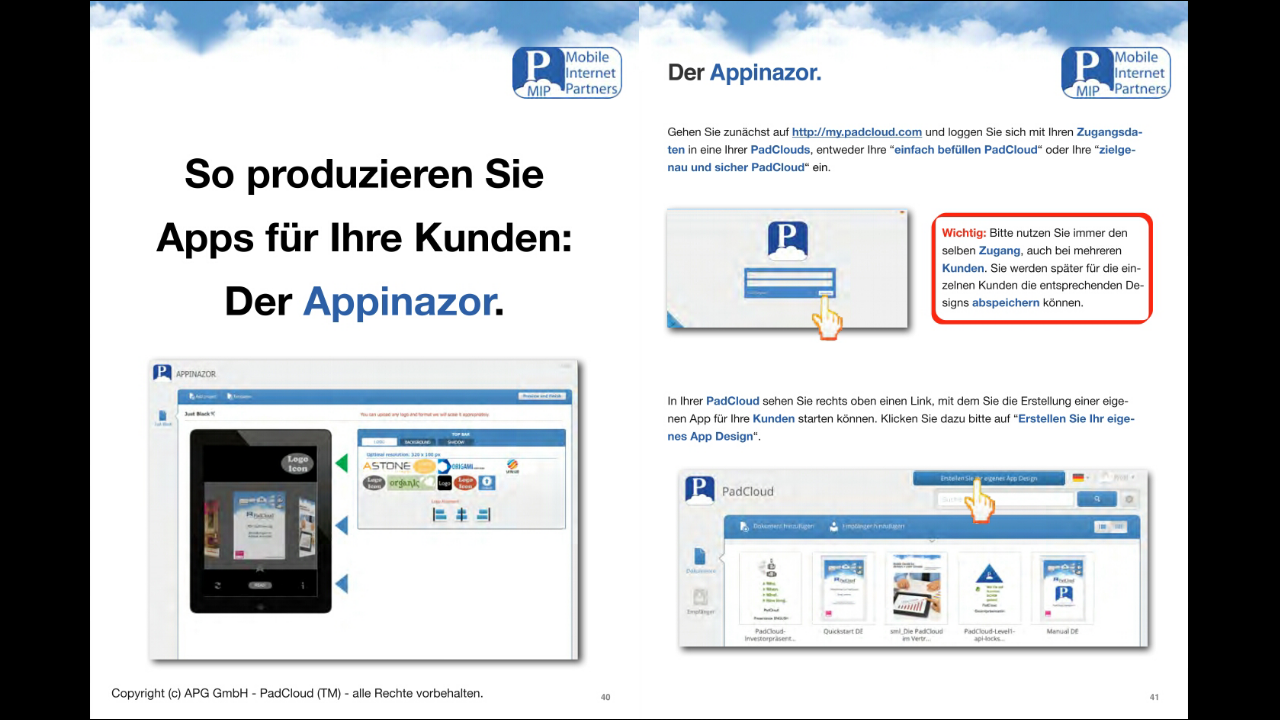The width and height of the screenshot is (1280, 720).
Task: Click the Logo Icon placeholder in tablet preview
Action: point(298,463)
